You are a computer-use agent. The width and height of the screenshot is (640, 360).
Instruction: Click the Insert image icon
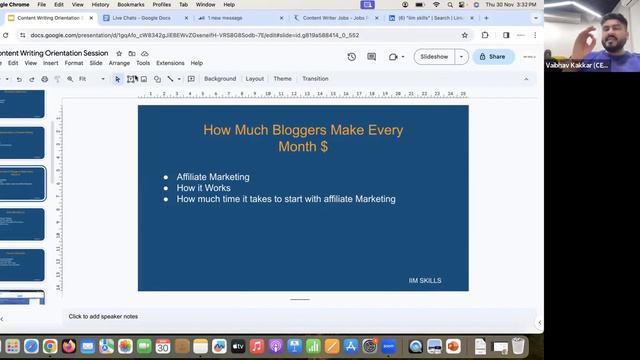[144, 79]
